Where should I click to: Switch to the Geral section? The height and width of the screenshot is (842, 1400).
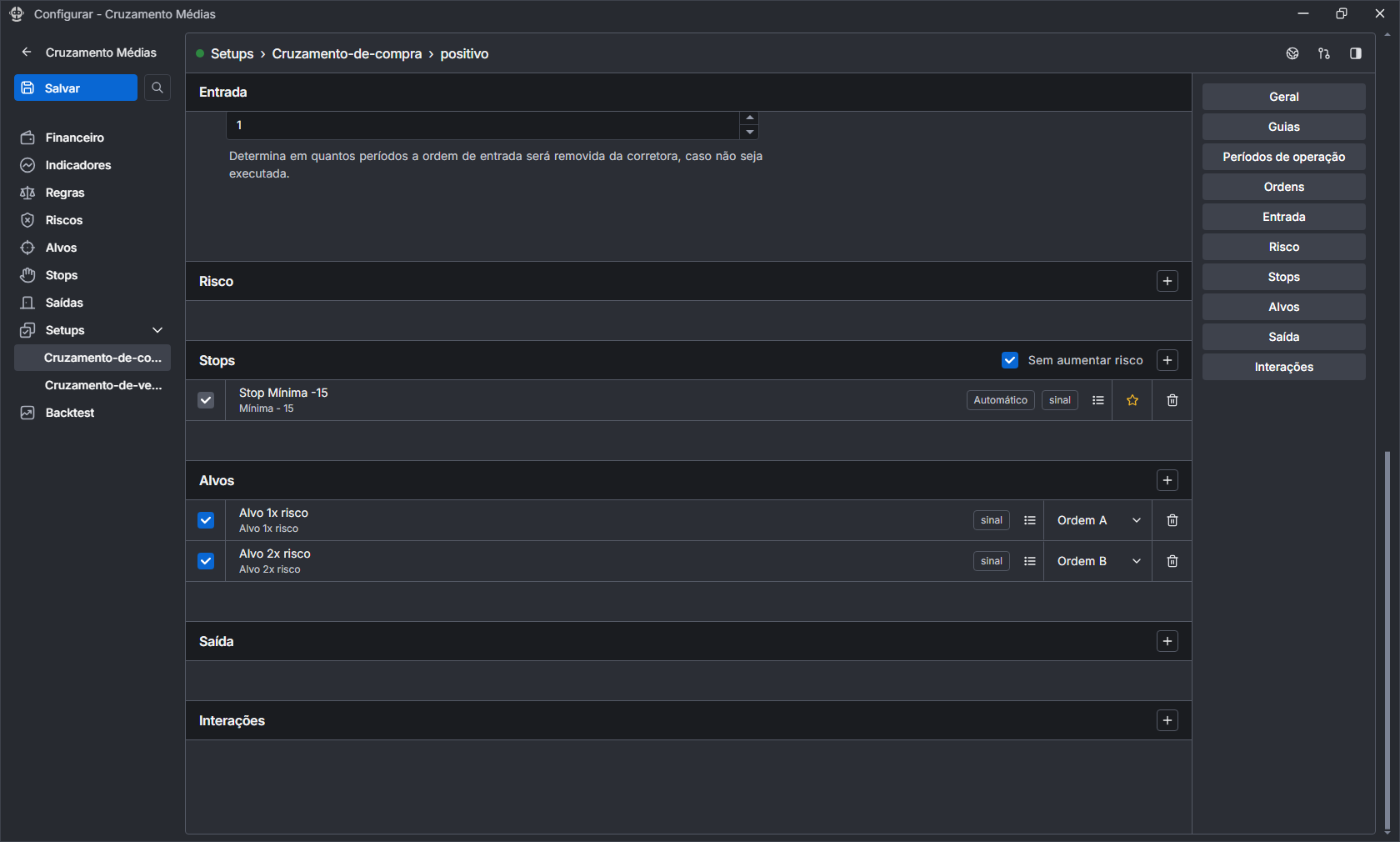[x=1283, y=97]
